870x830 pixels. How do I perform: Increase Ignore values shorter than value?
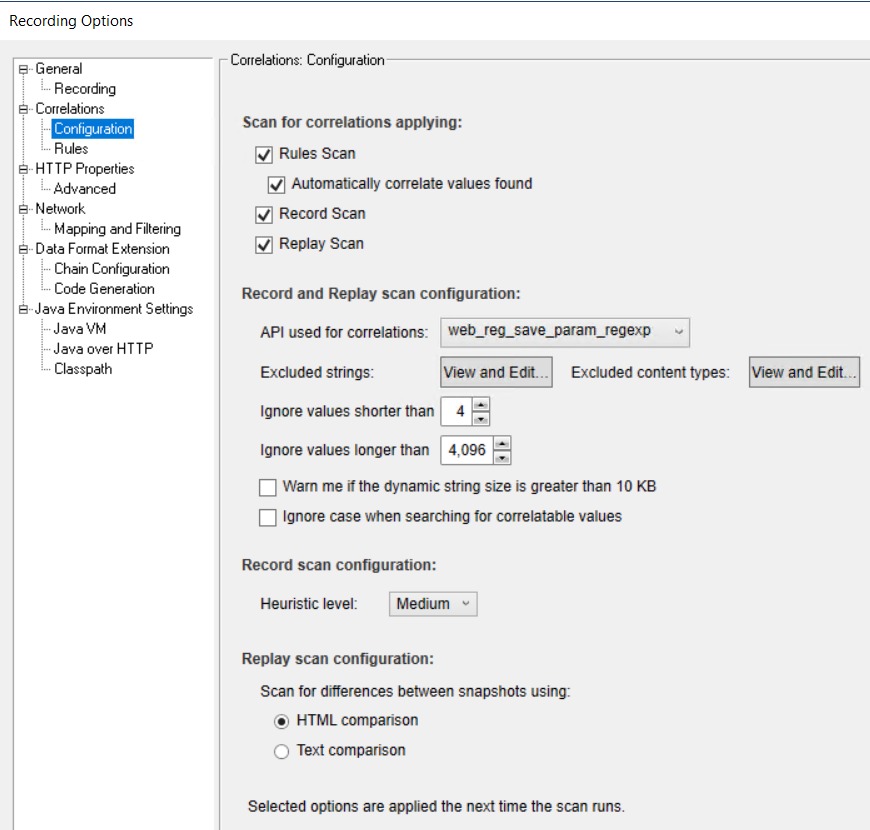[x=481, y=405]
